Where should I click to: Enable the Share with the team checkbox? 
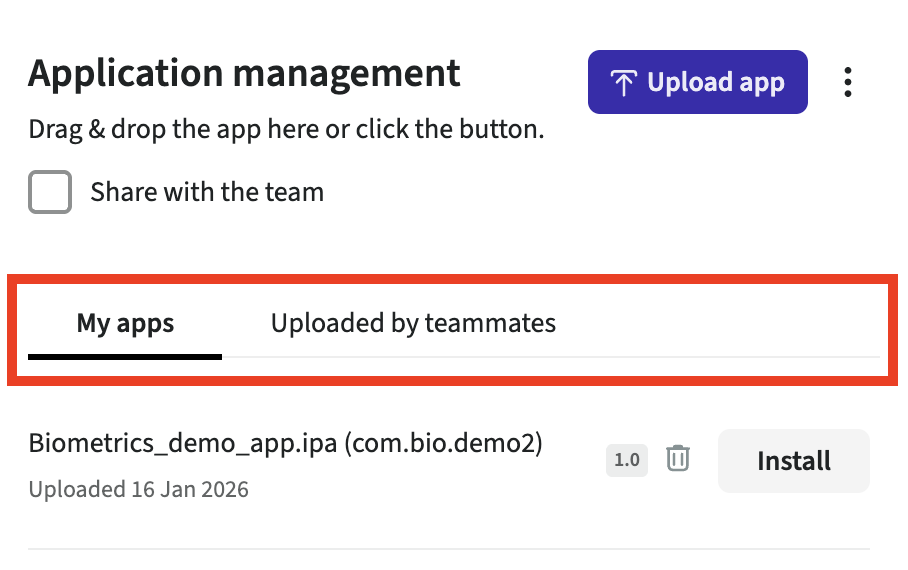click(x=50, y=192)
